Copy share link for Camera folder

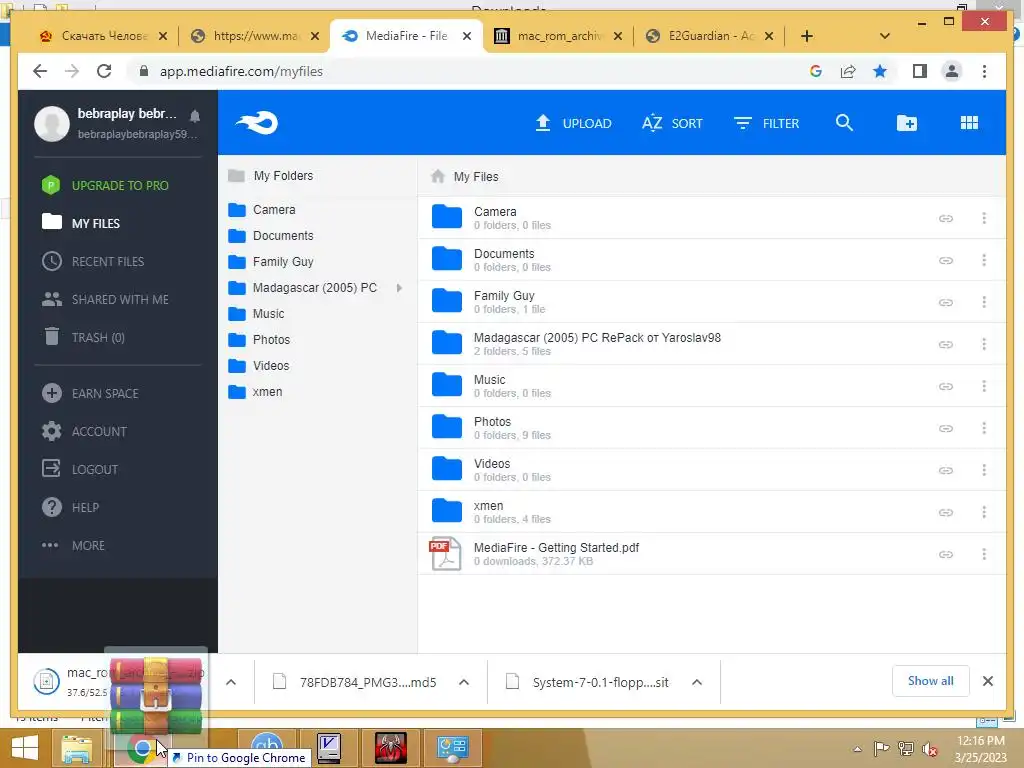[946, 218]
